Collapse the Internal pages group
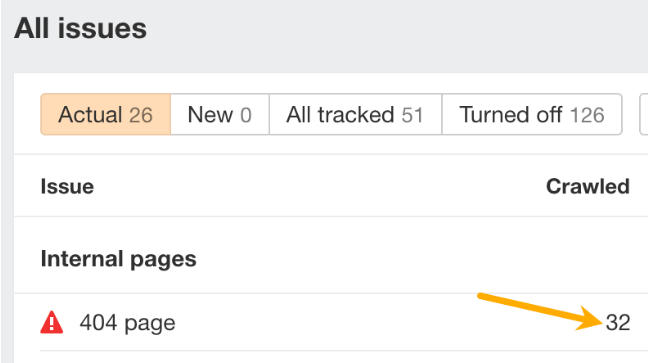This screenshot has width=648, height=363. [119, 259]
